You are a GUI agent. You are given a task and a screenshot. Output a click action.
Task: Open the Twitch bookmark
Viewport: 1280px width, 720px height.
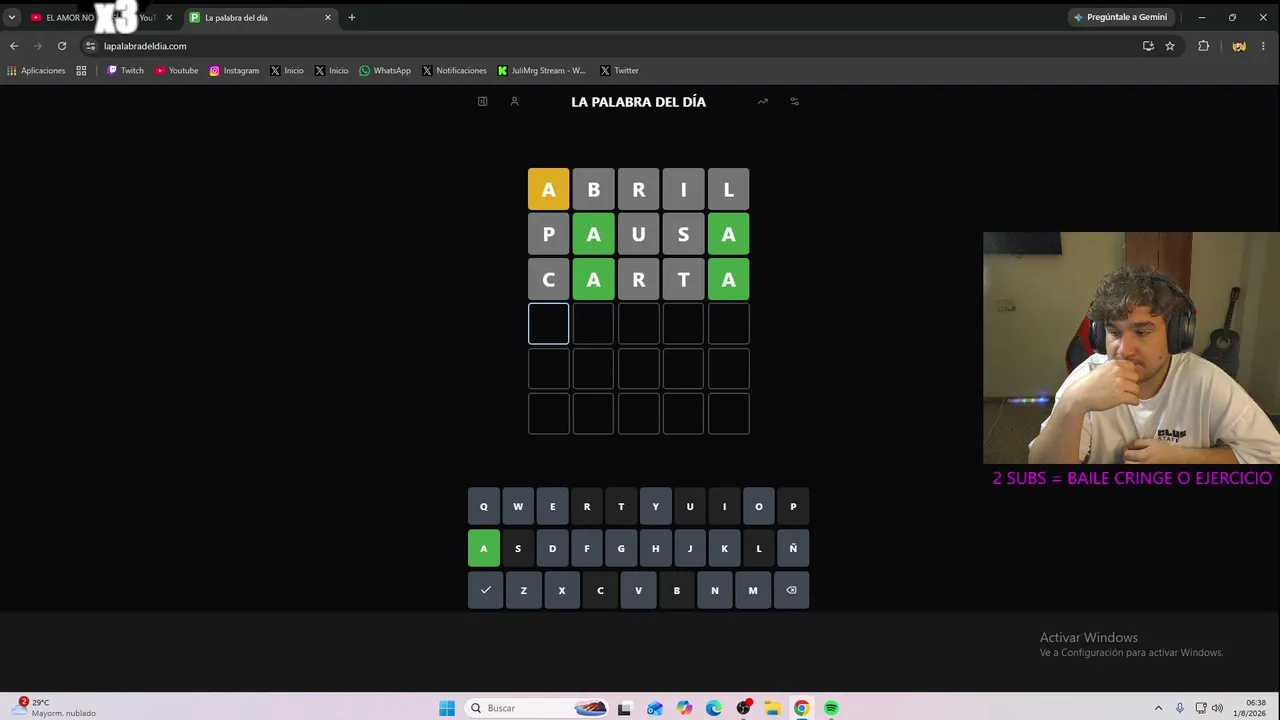125,71
